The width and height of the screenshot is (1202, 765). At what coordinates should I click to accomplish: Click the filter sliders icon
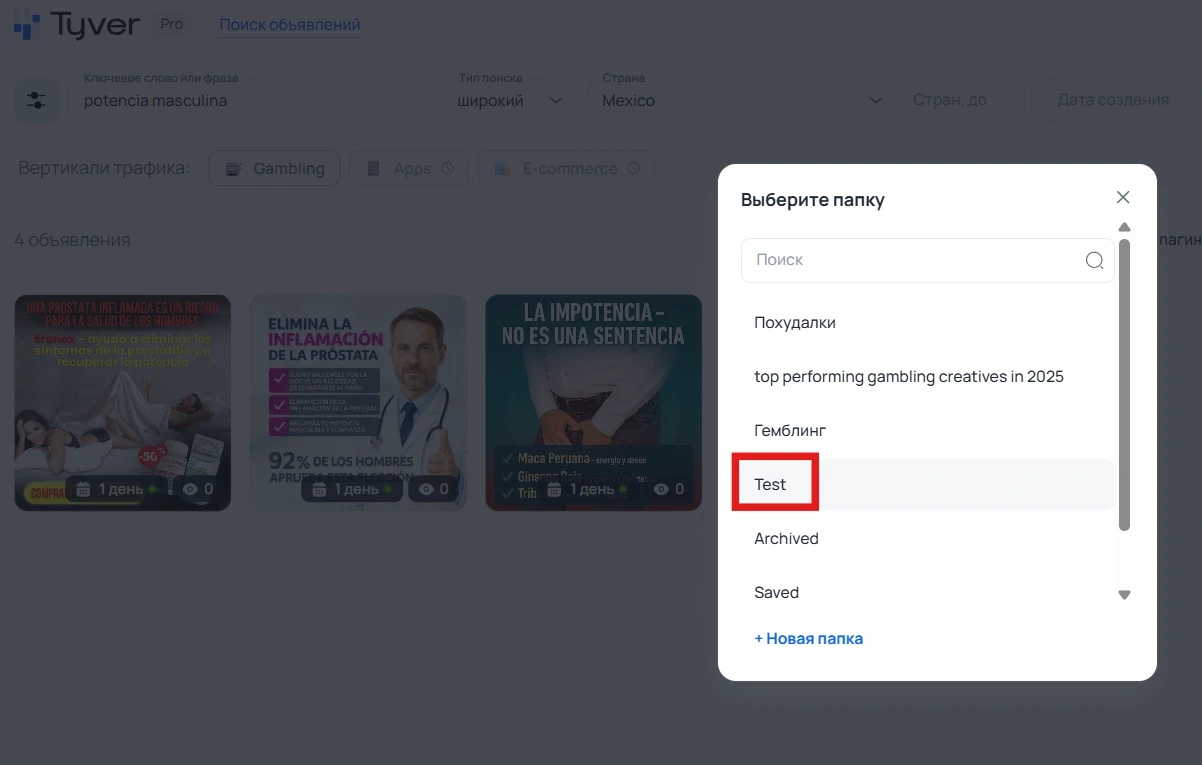(x=36, y=101)
